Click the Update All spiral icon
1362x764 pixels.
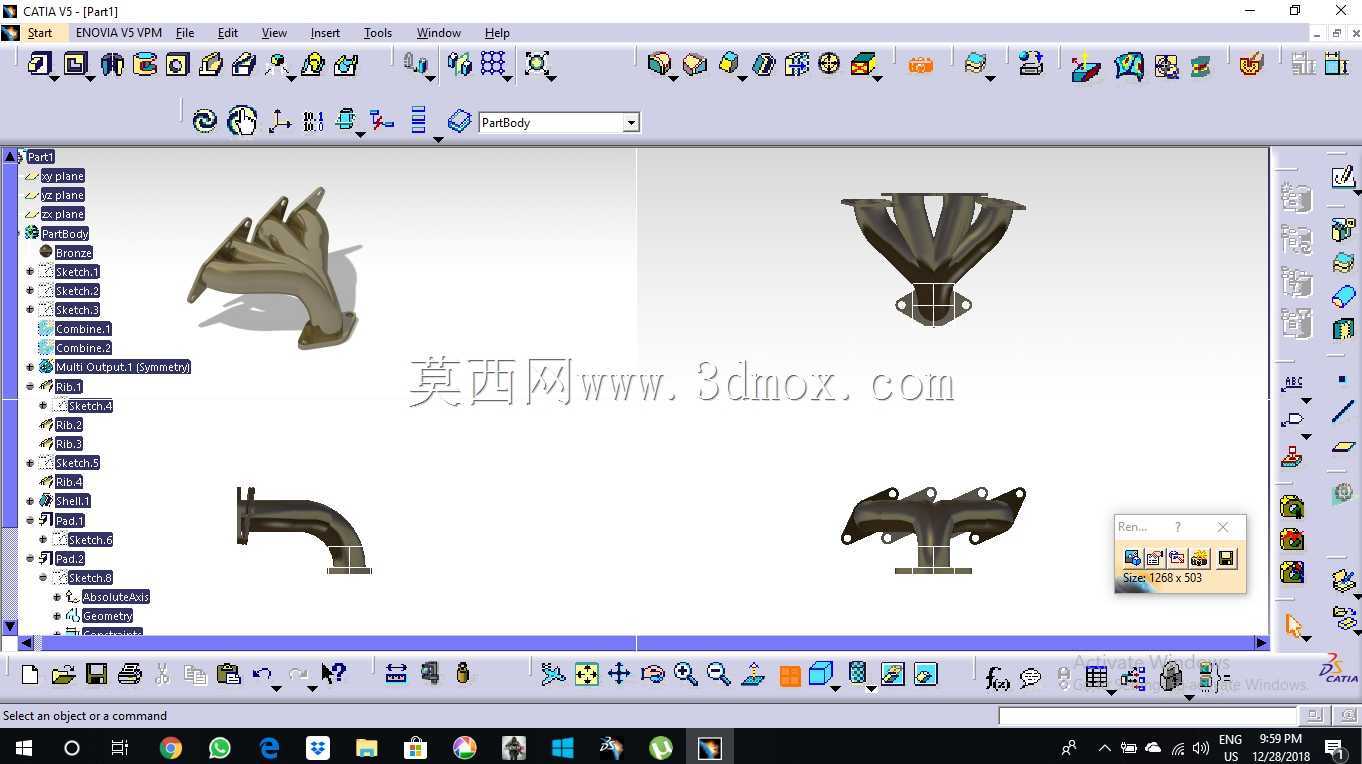[205, 121]
